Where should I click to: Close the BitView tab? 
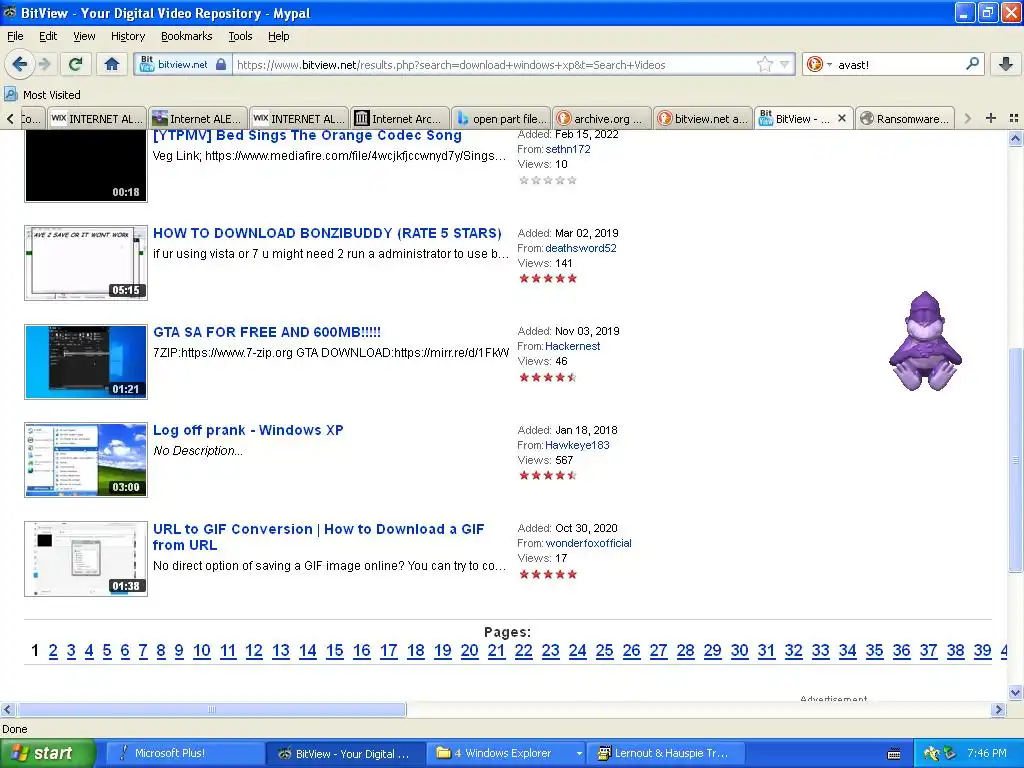coord(842,118)
